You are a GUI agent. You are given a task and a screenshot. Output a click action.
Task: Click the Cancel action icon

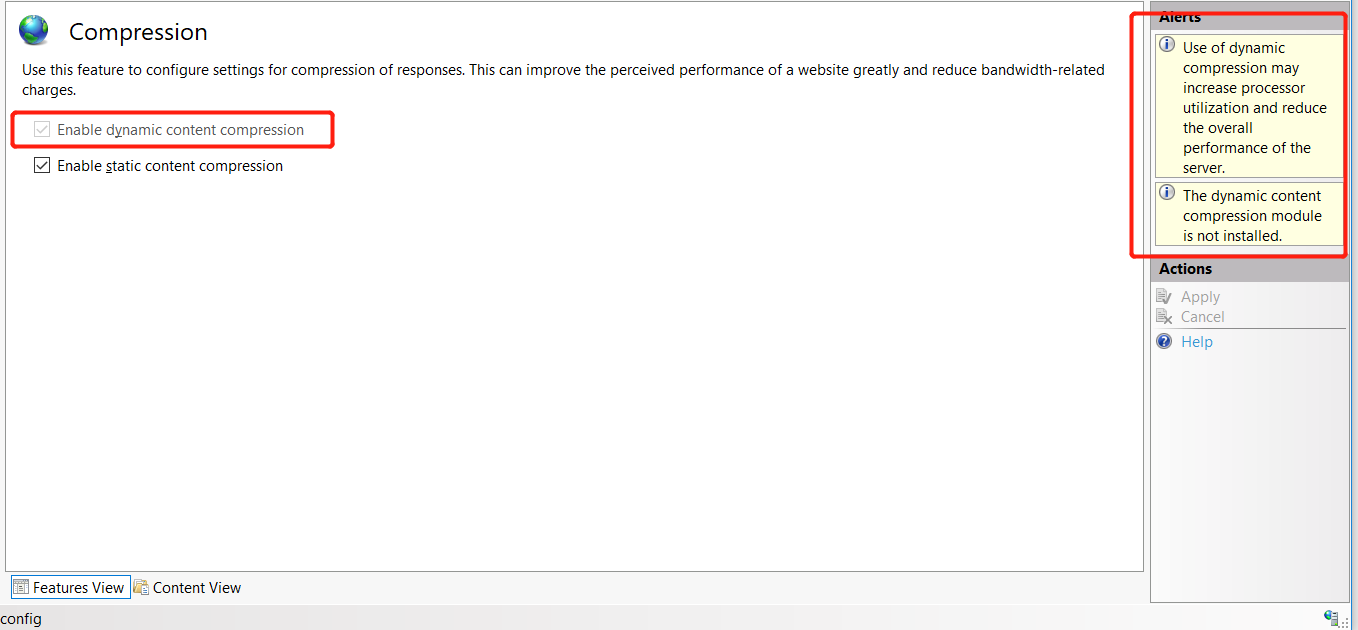coord(1164,317)
